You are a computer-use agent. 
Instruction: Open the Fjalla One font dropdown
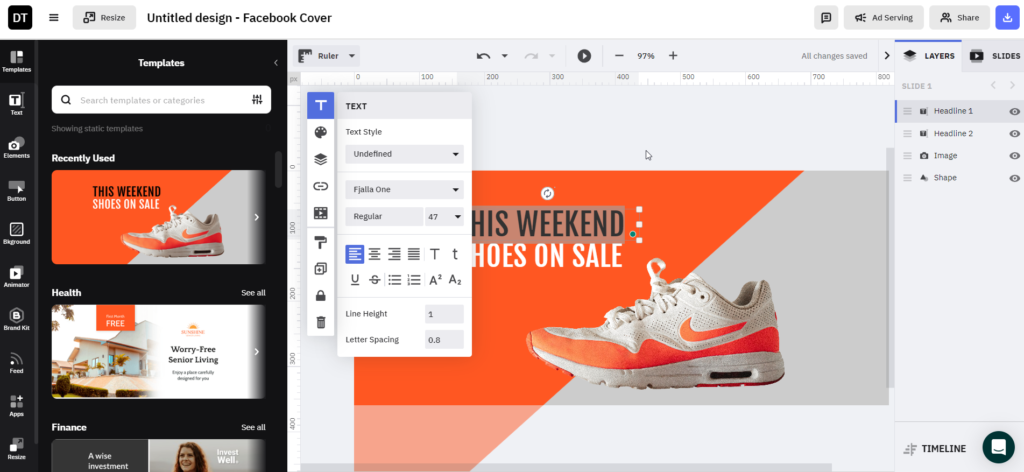coord(404,190)
